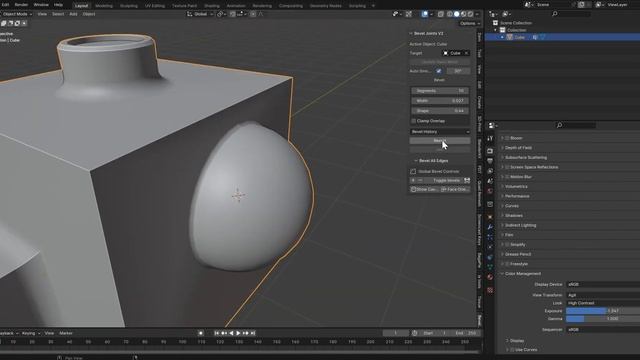Toggle the Auto Smooth checkbox
The width and height of the screenshot is (640, 360).
(439, 71)
